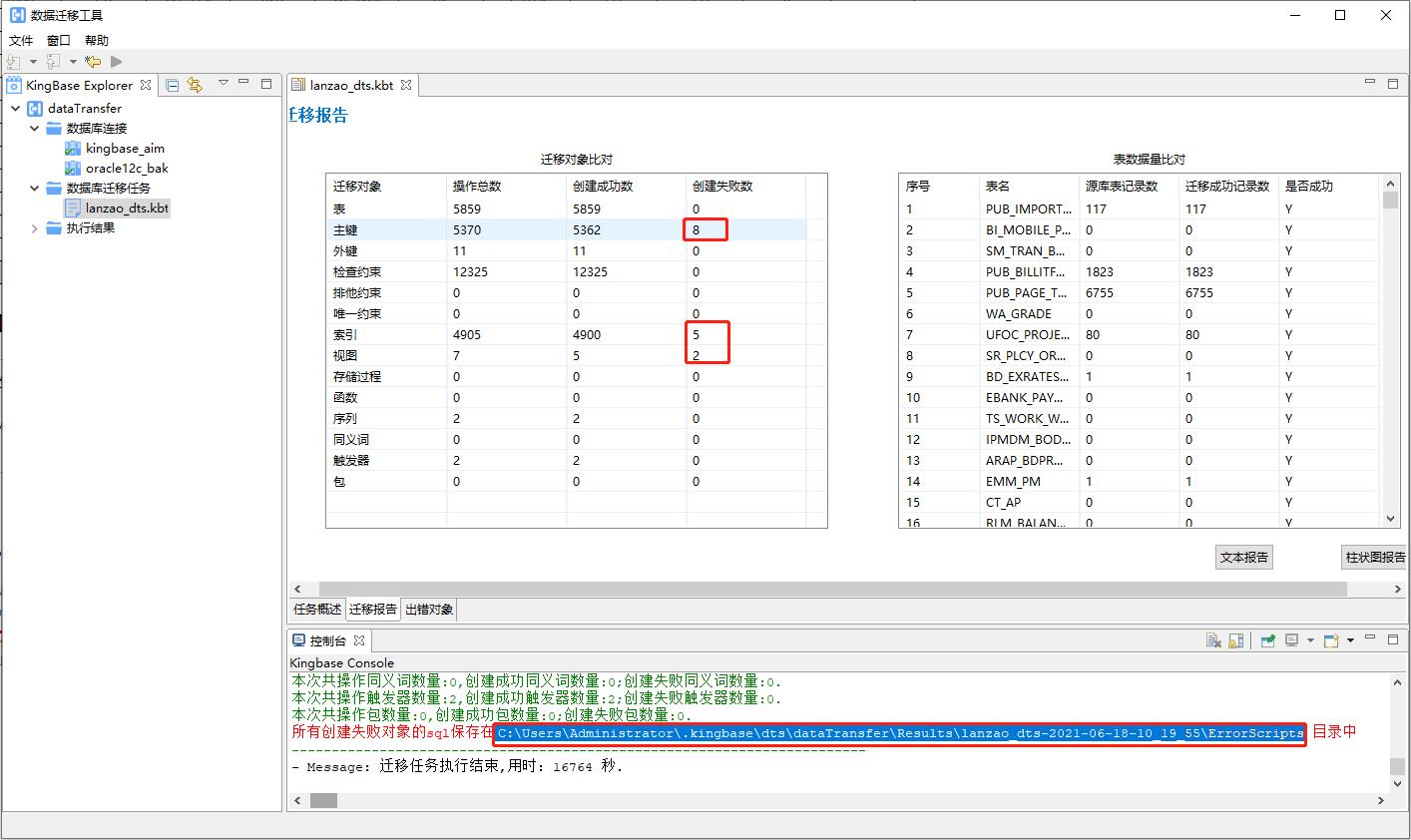Expand the 执行结果 folder
1411x840 pixels.
[x=35, y=227]
